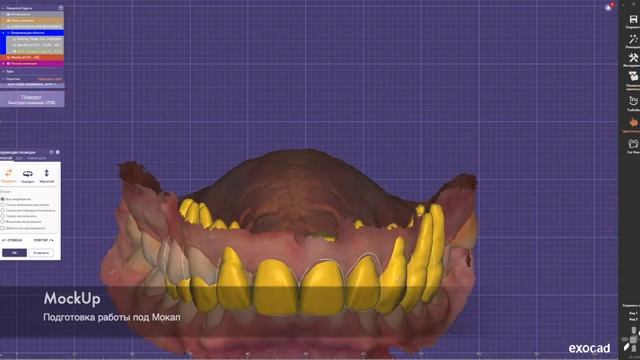The width and height of the screenshot is (640, 360).
Task: Collapse the layers panel header chevron
Action: coord(3,8)
